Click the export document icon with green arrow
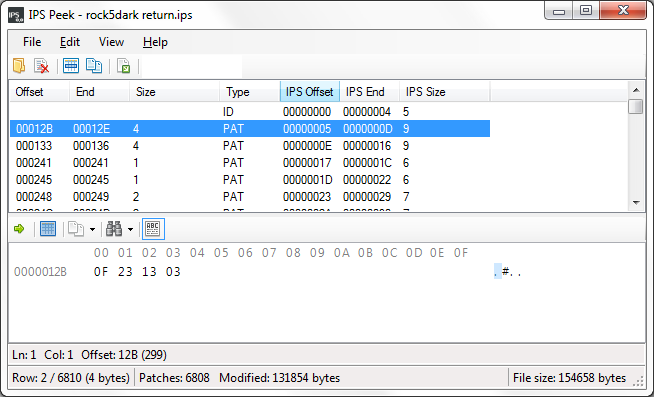Viewport: 654px width, 397px height. tap(124, 66)
